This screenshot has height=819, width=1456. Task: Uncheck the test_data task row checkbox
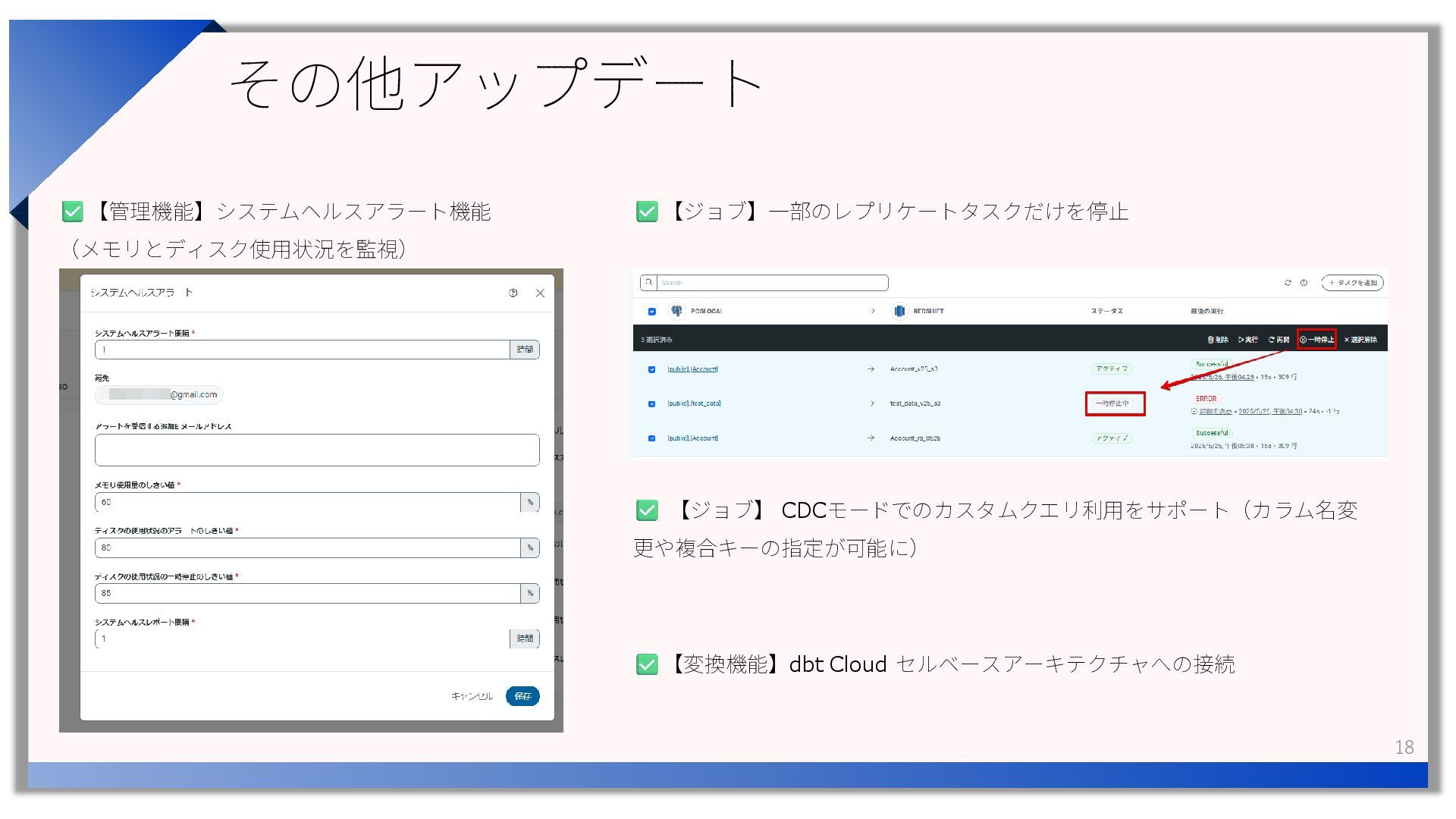pyautogui.click(x=652, y=404)
